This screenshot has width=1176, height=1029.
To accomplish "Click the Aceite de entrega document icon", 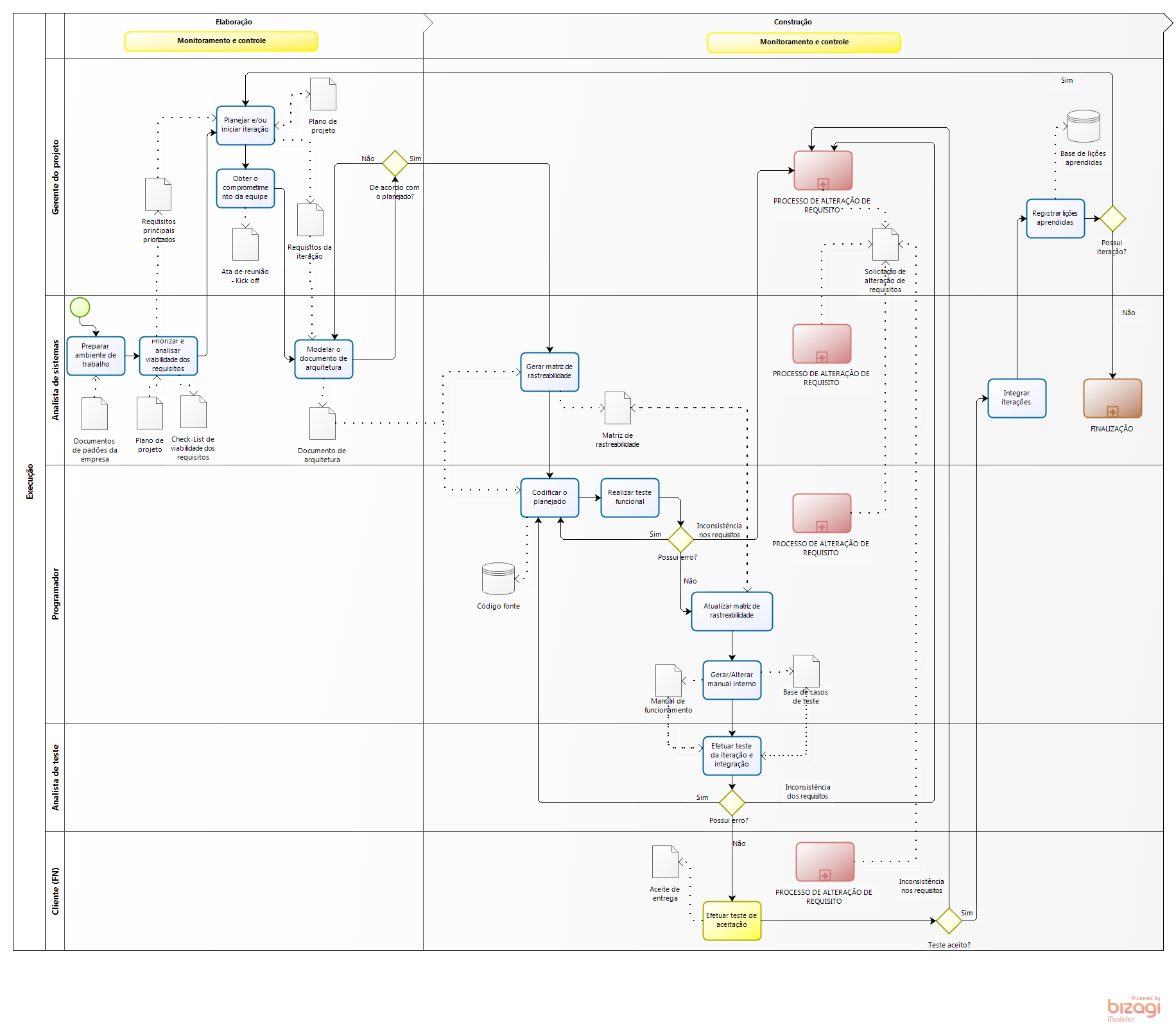I will click(665, 862).
